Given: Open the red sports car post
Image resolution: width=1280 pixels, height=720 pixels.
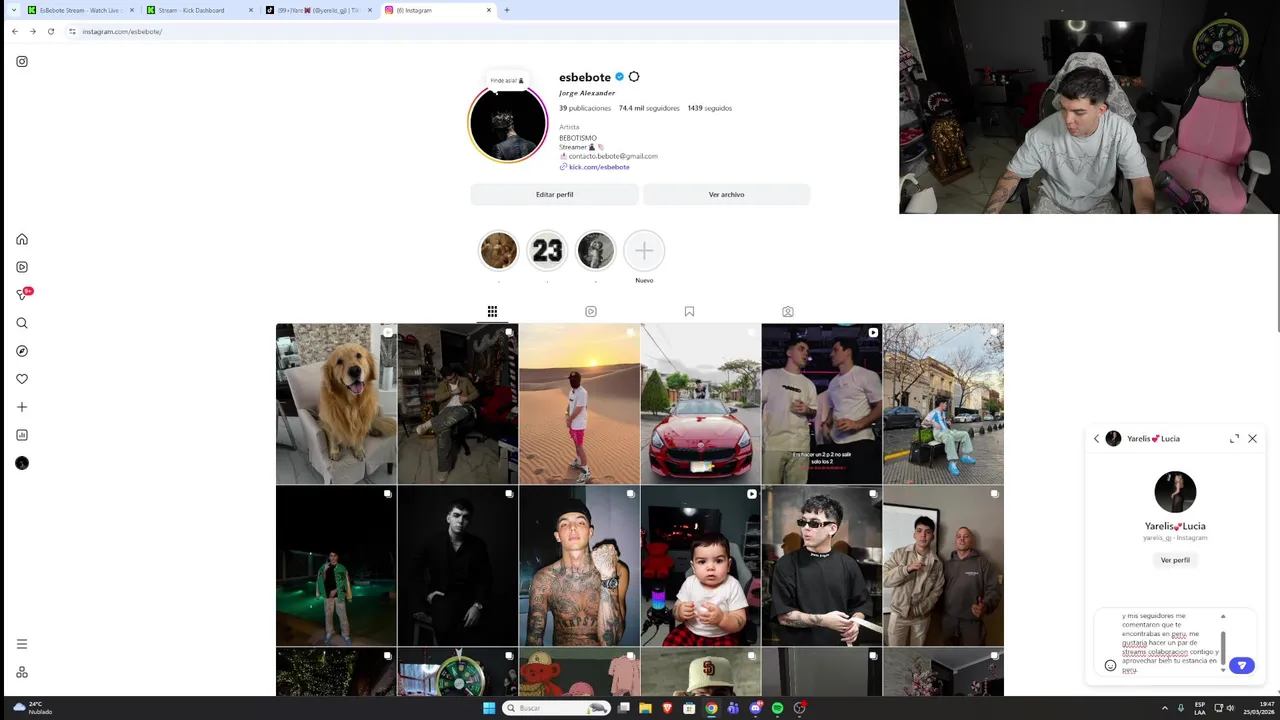Looking at the screenshot, I should click(700, 404).
